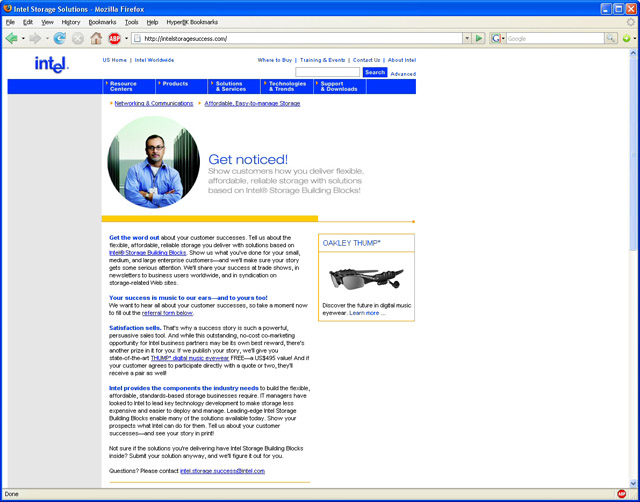Image resolution: width=640 pixels, height=502 pixels.
Task: Click the ABP icon in the status bar
Action: [622, 494]
